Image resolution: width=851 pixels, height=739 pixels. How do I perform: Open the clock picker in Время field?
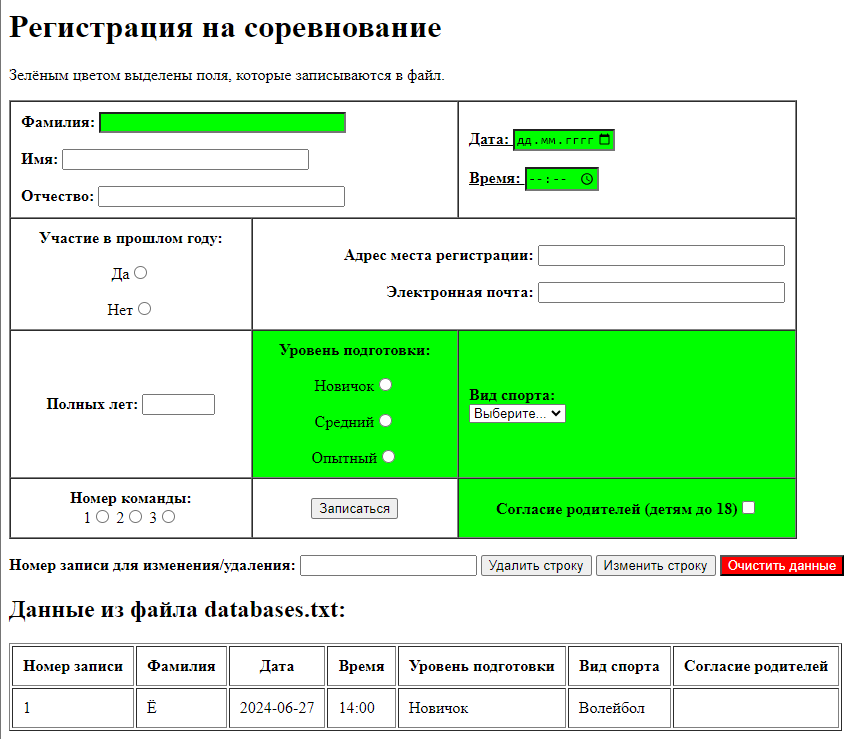click(x=587, y=179)
